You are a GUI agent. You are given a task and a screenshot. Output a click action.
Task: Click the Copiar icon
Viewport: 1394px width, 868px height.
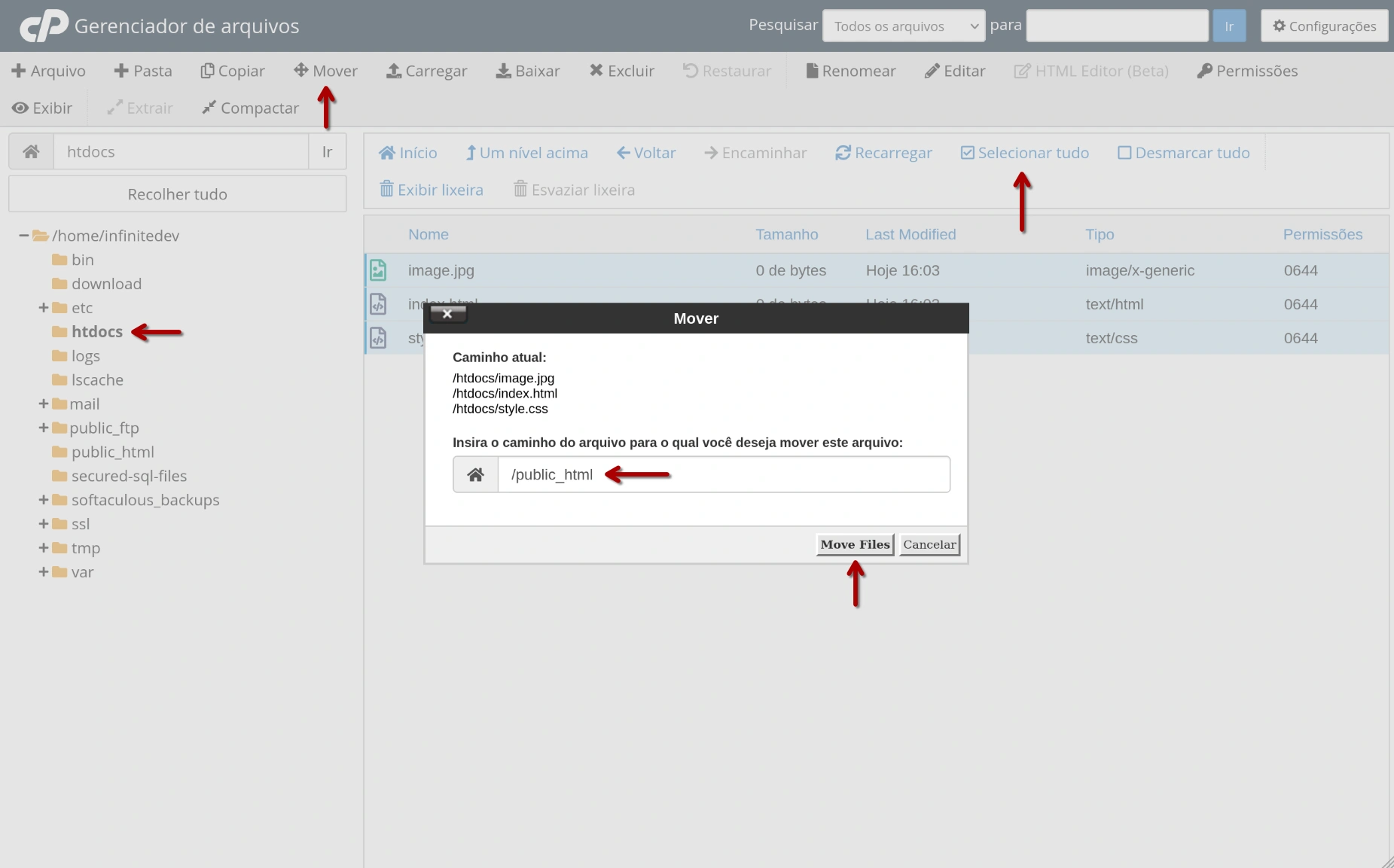[232, 71]
